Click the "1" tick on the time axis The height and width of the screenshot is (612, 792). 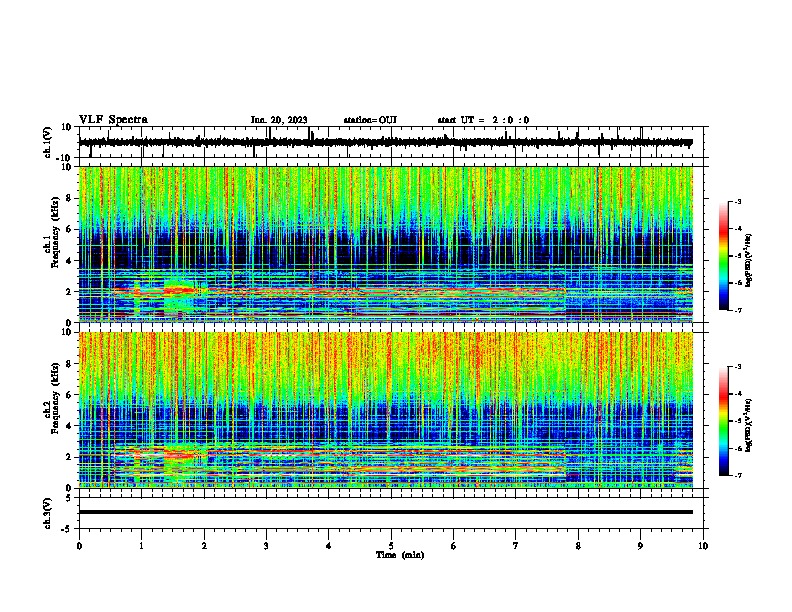141,546
